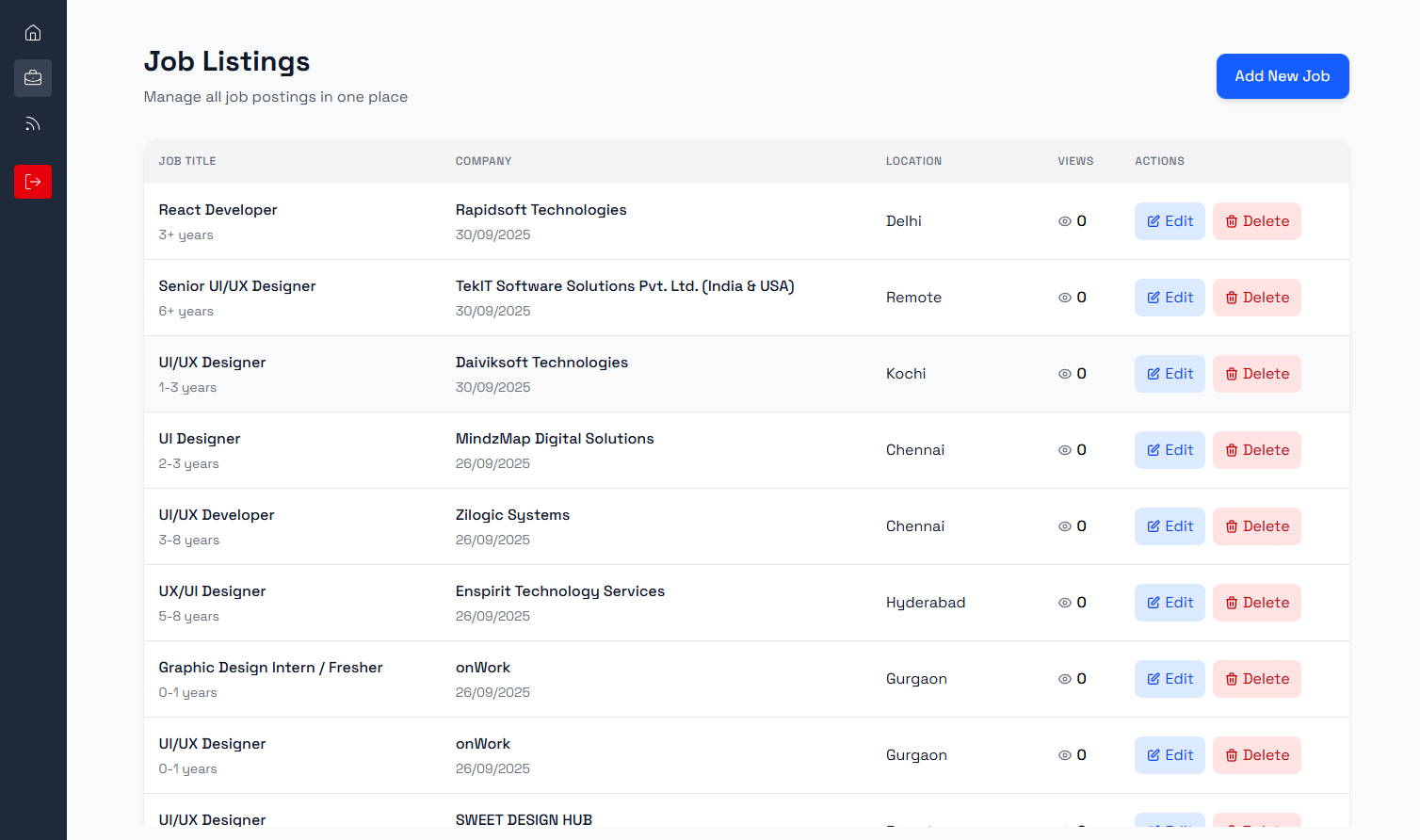The height and width of the screenshot is (840, 1420).
Task: Select the React Developer job title
Action: (x=218, y=210)
